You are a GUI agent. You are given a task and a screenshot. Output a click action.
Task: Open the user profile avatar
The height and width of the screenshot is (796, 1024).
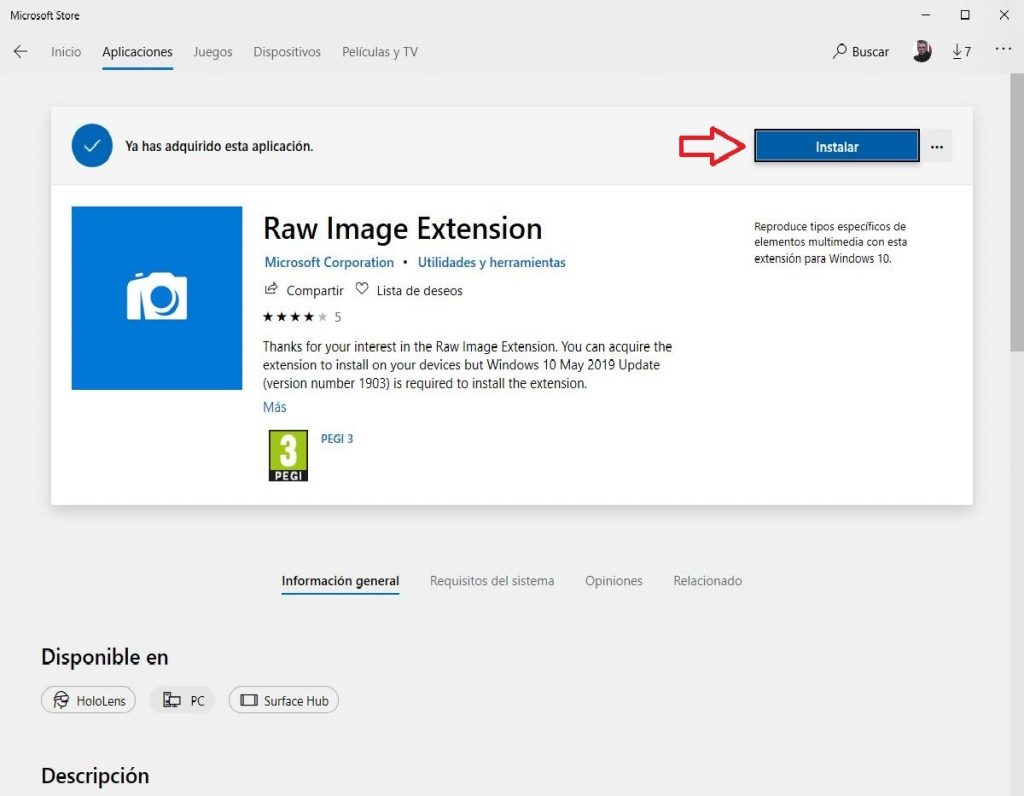click(921, 51)
